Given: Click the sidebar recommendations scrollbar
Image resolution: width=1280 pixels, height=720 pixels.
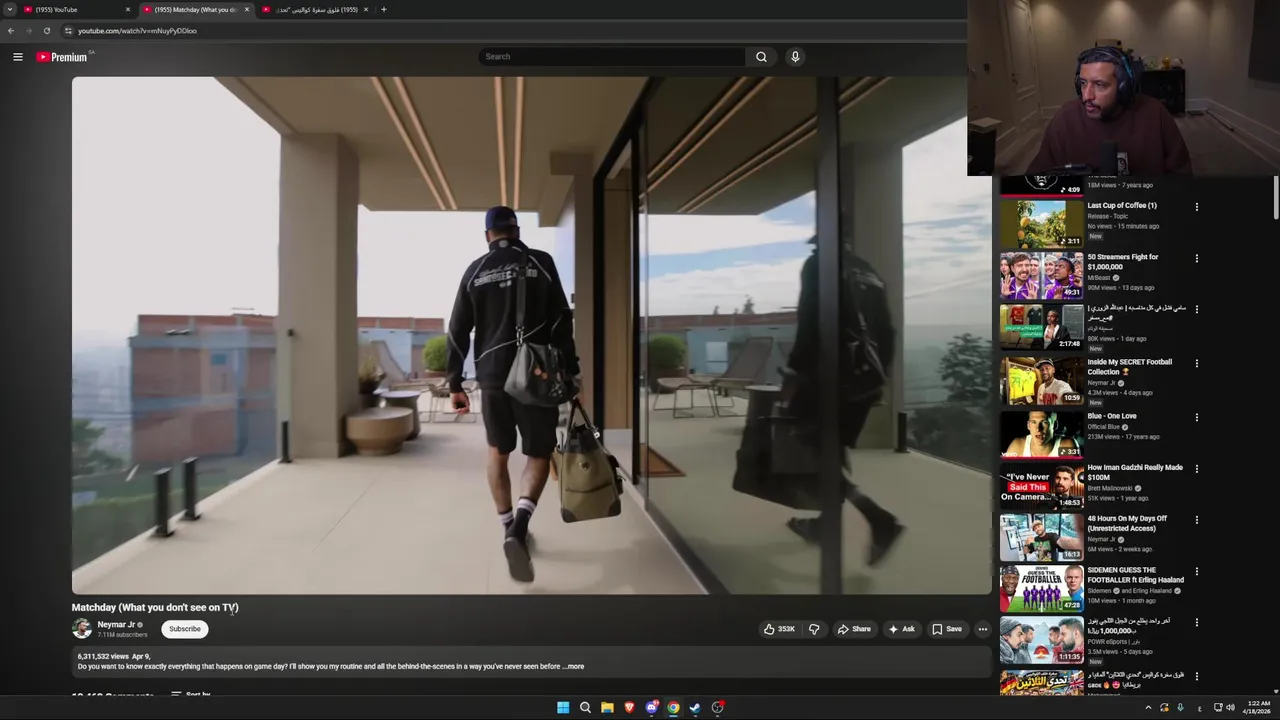Looking at the screenshot, I should [x=1275, y=197].
